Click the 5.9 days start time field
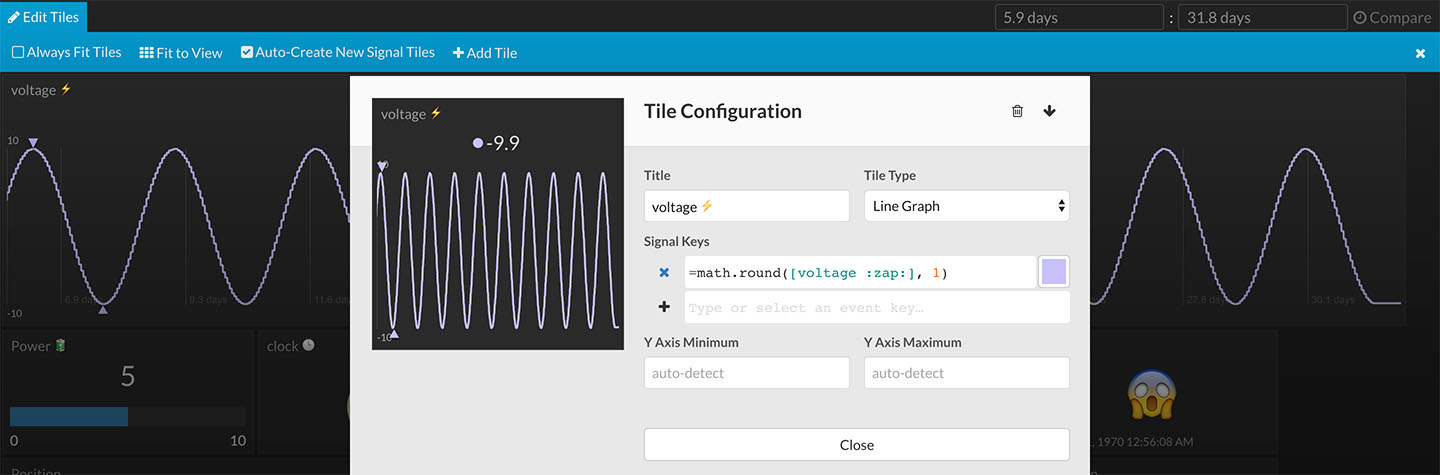Screen dimensions: 1440x475 click(1079, 18)
